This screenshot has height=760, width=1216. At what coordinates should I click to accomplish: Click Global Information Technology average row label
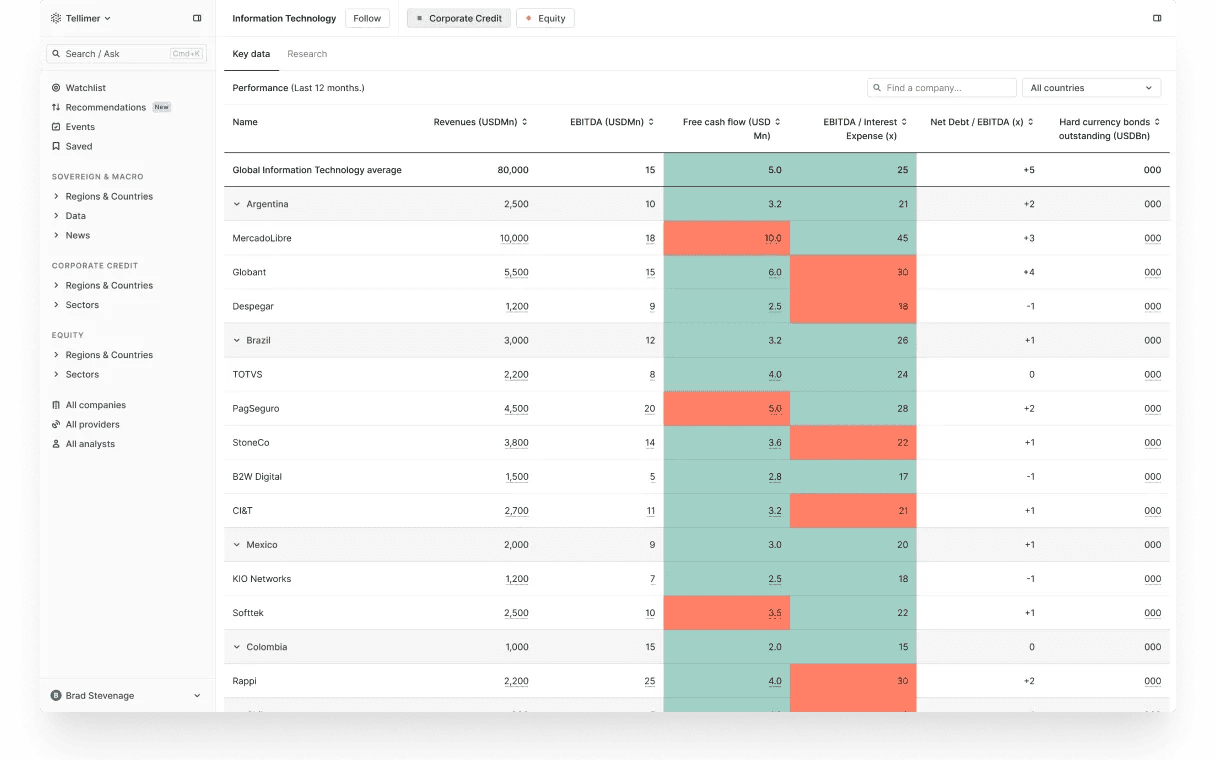pyautogui.click(x=317, y=170)
